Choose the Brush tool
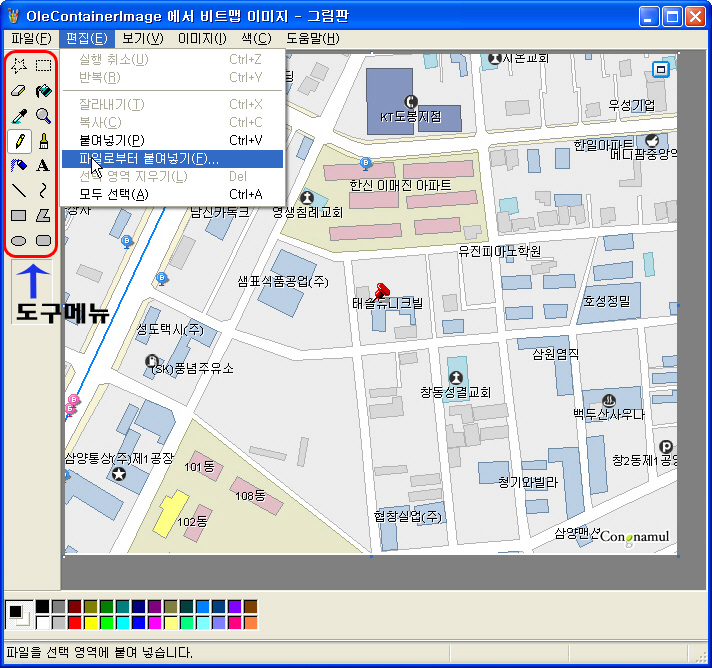The height and width of the screenshot is (668, 712). [x=43, y=141]
